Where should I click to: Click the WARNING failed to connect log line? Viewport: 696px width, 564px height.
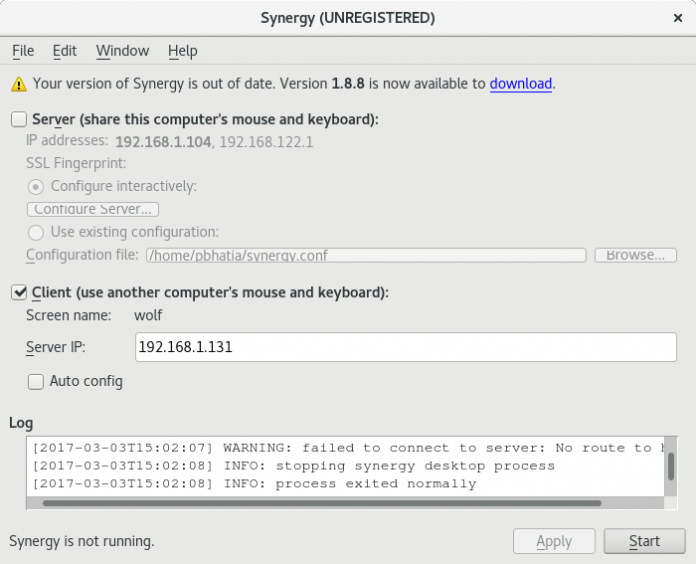coord(348,448)
